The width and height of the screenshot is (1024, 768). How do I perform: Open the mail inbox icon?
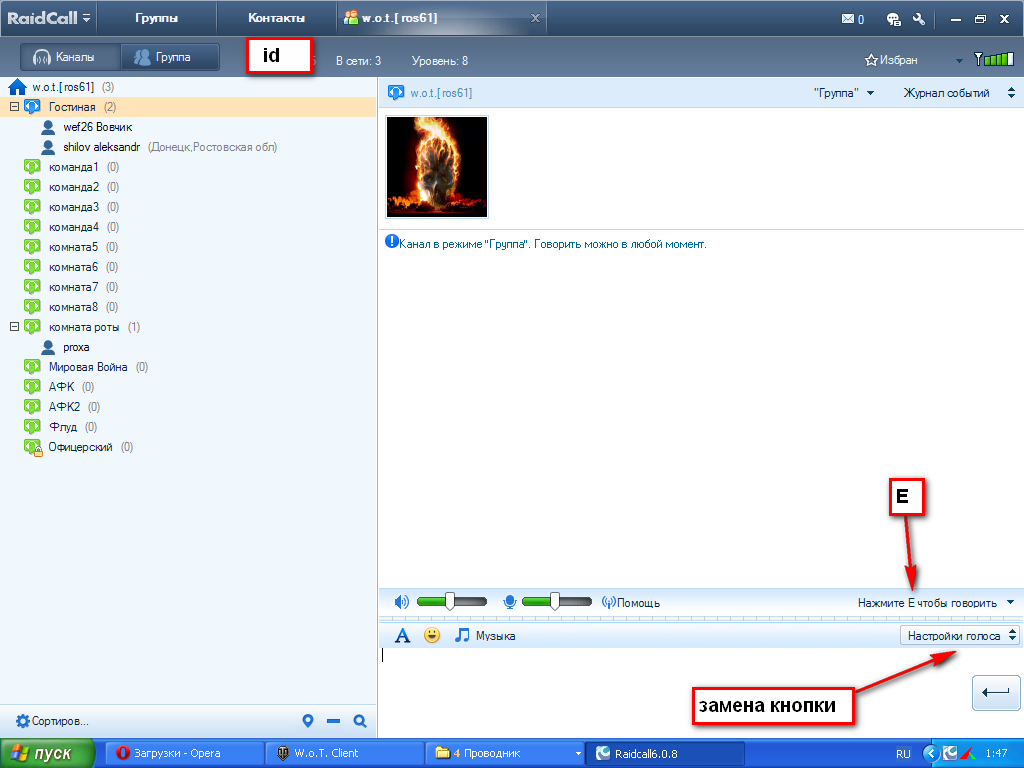(848, 19)
